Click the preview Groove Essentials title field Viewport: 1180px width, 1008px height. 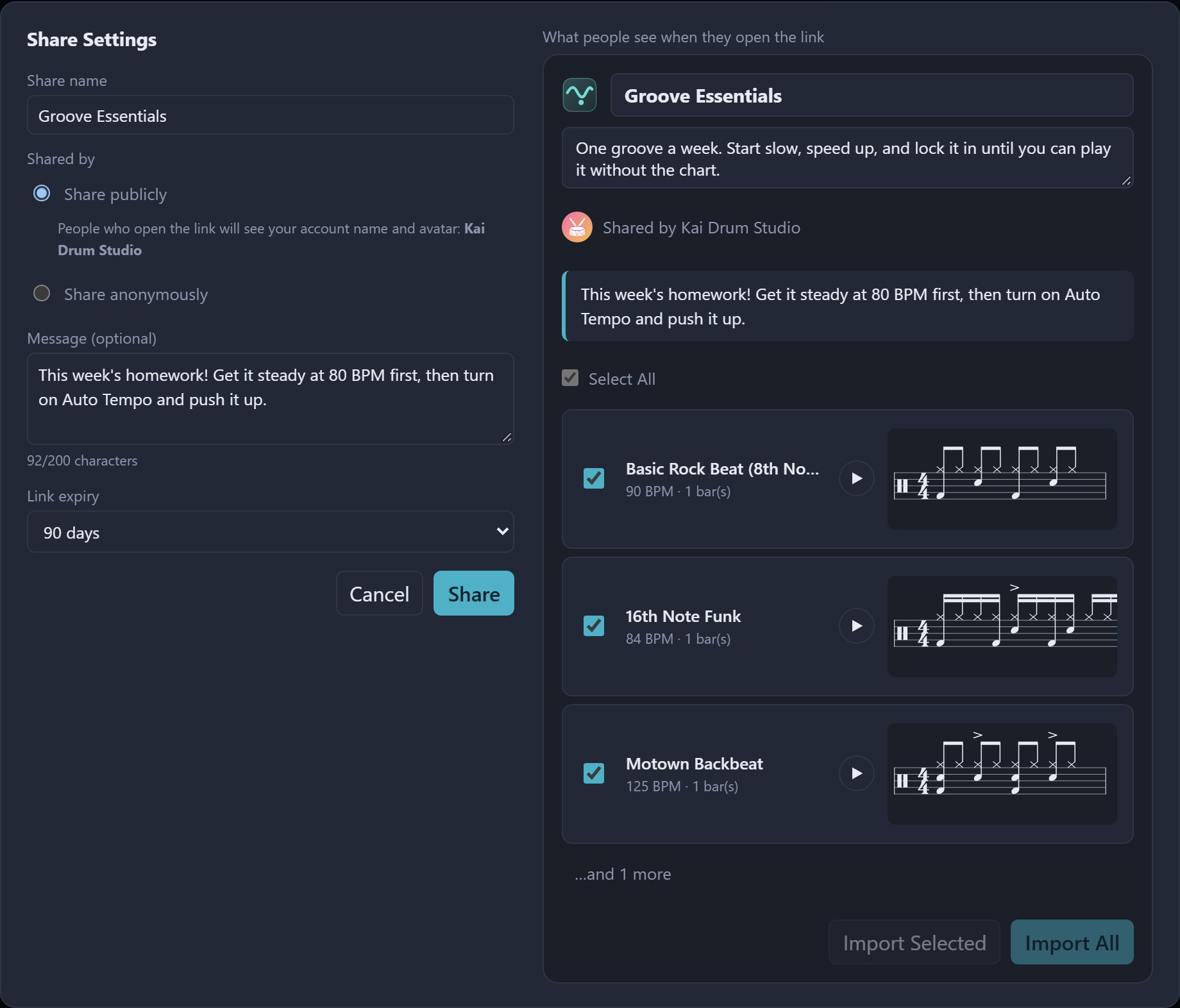pos(872,96)
